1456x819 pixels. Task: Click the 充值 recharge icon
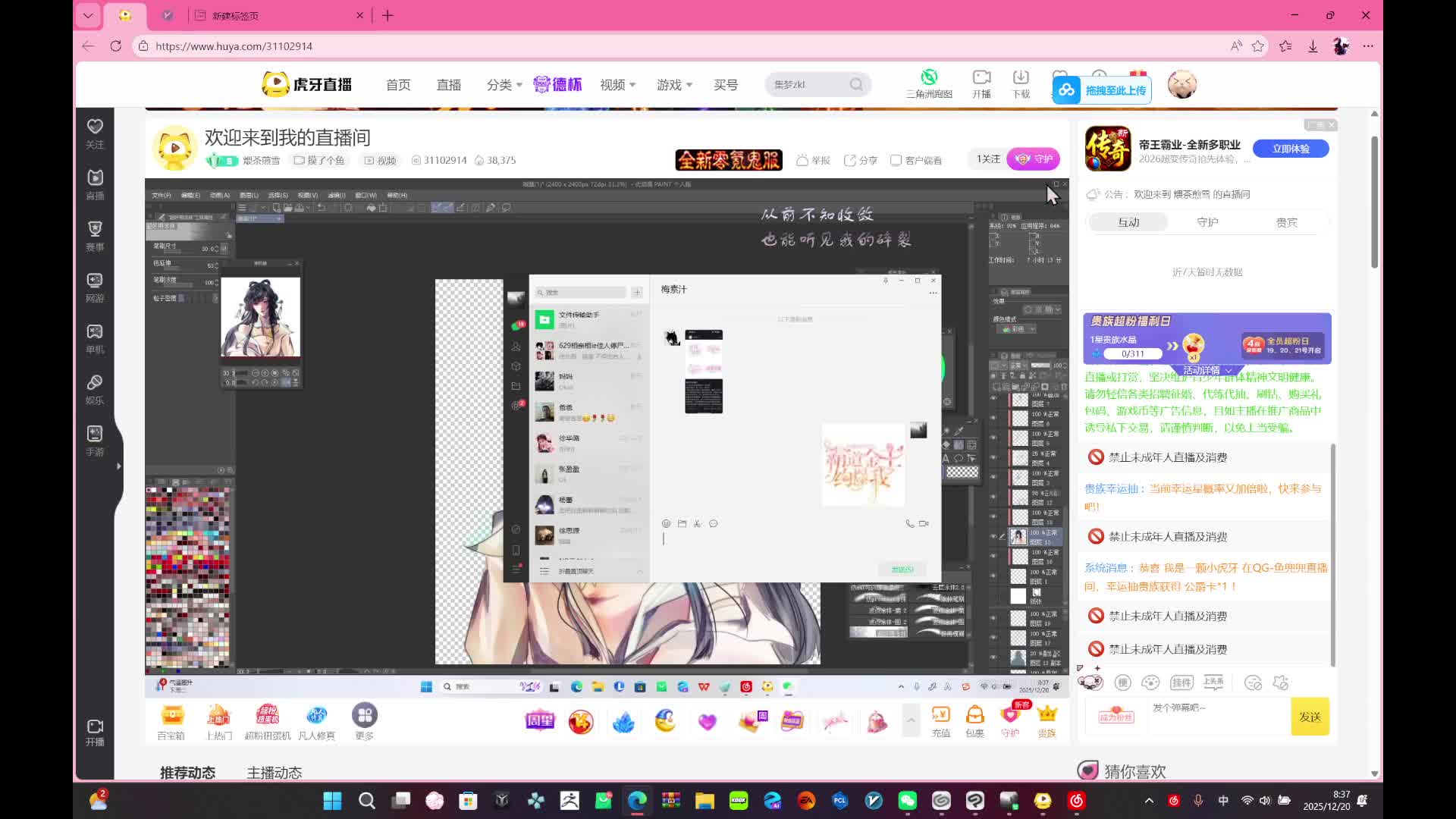click(x=940, y=716)
